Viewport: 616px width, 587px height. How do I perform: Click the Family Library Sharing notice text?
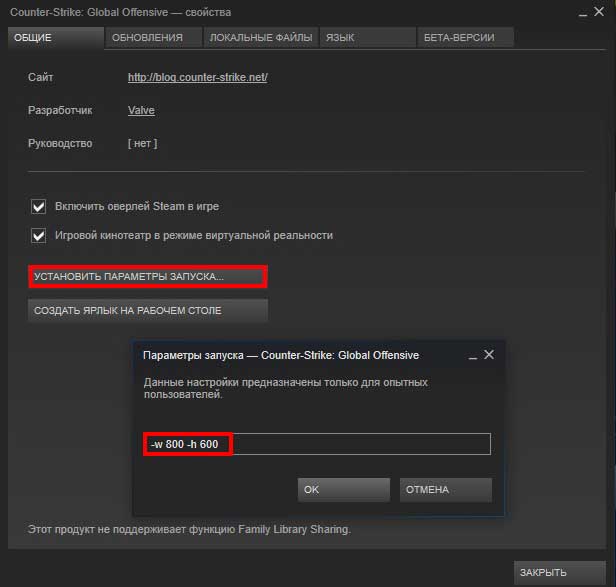point(189,529)
